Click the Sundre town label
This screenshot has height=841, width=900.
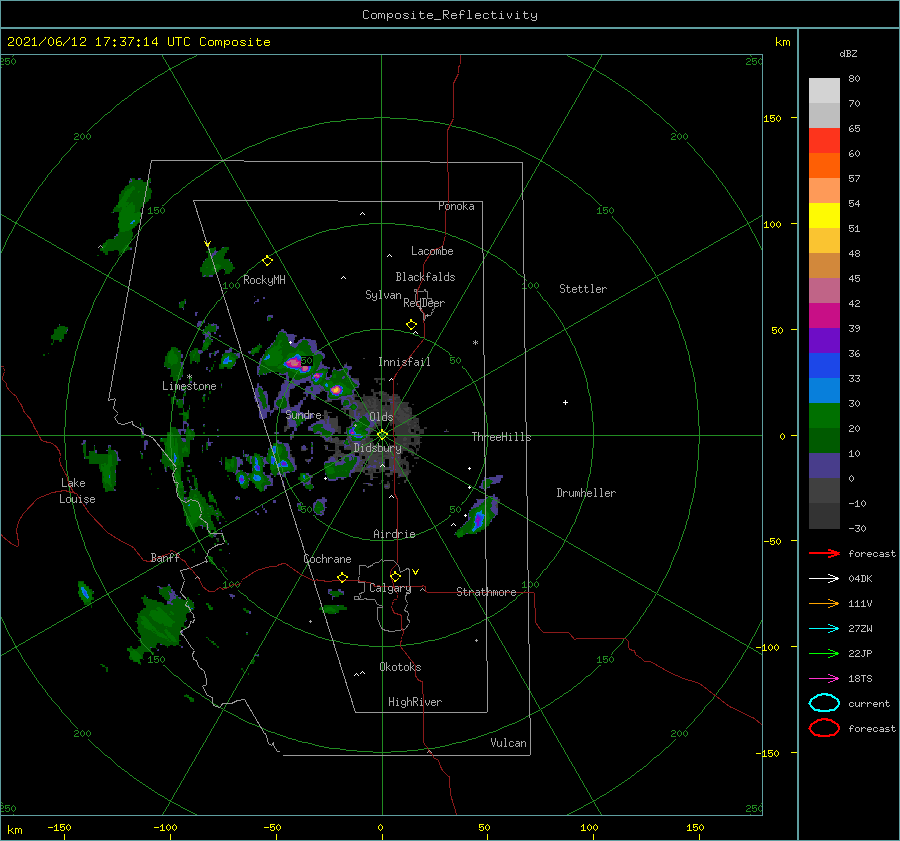pyautogui.click(x=304, y=414)
